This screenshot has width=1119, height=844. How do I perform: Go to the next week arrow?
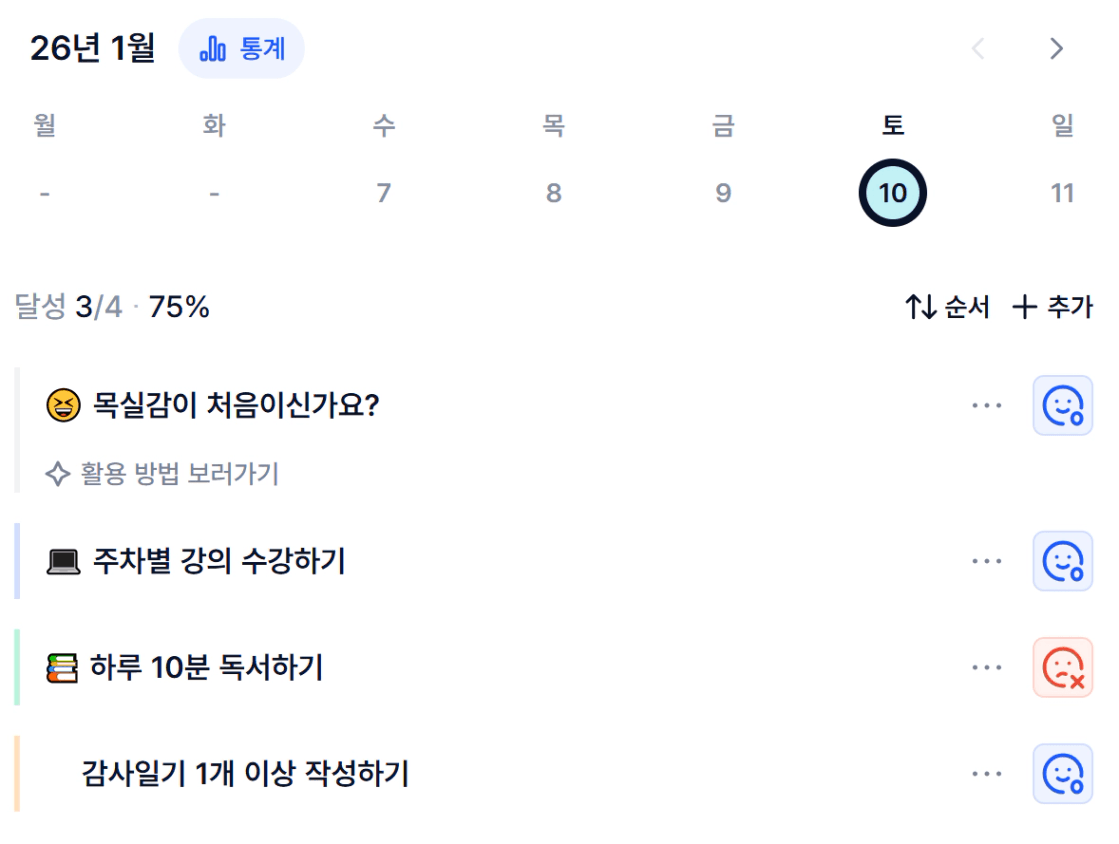1056,49
